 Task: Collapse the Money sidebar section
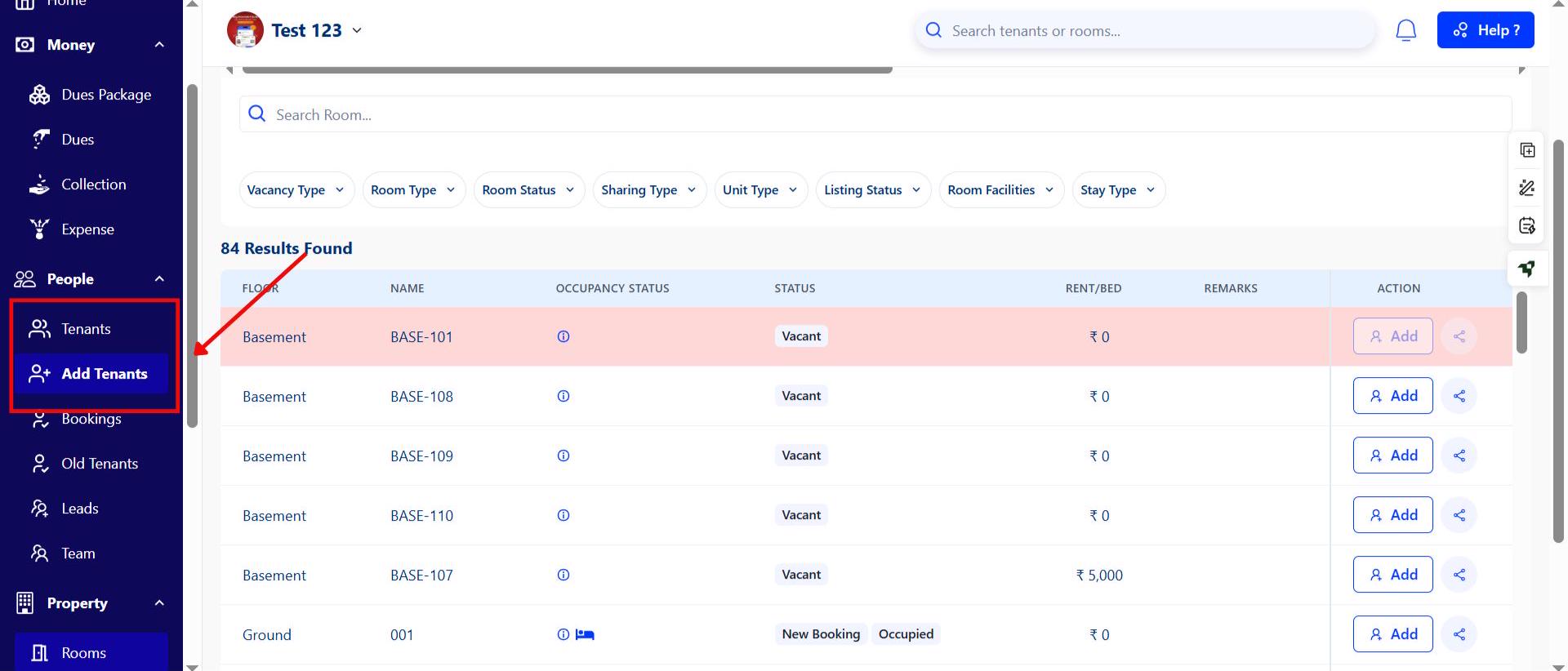[x=159, y=45]
